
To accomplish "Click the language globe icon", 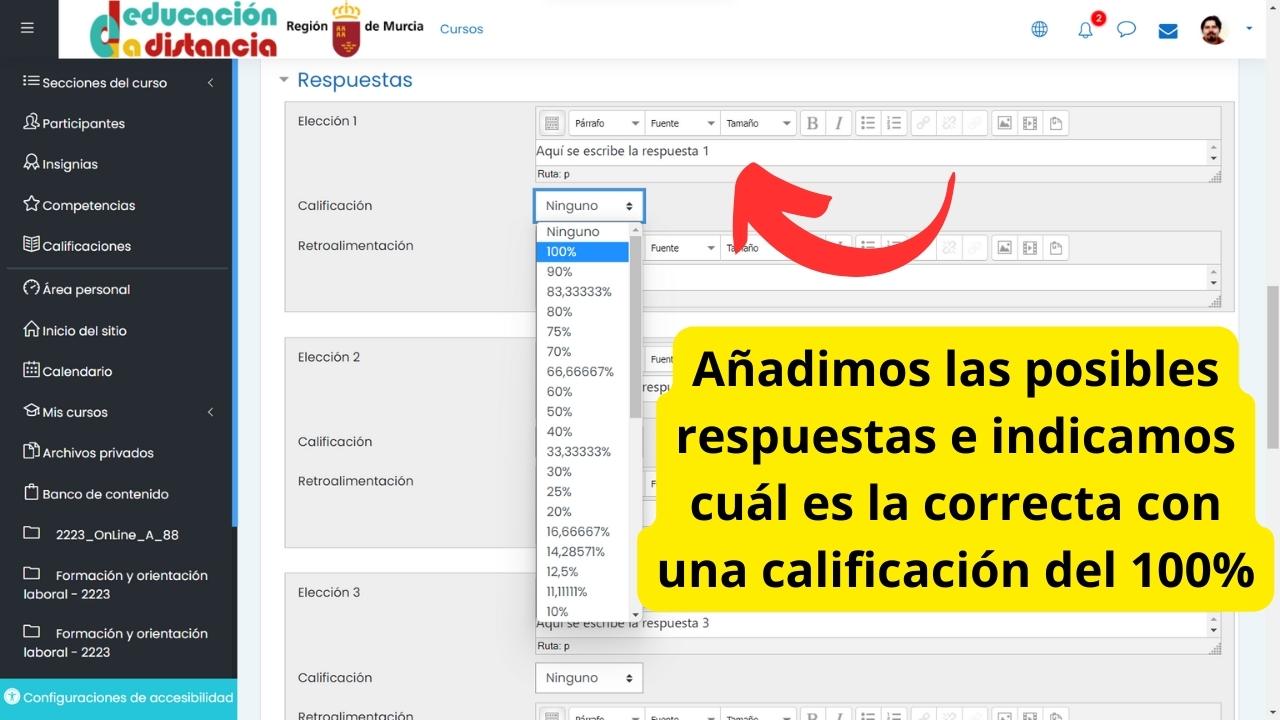I will pos(1040,29).
